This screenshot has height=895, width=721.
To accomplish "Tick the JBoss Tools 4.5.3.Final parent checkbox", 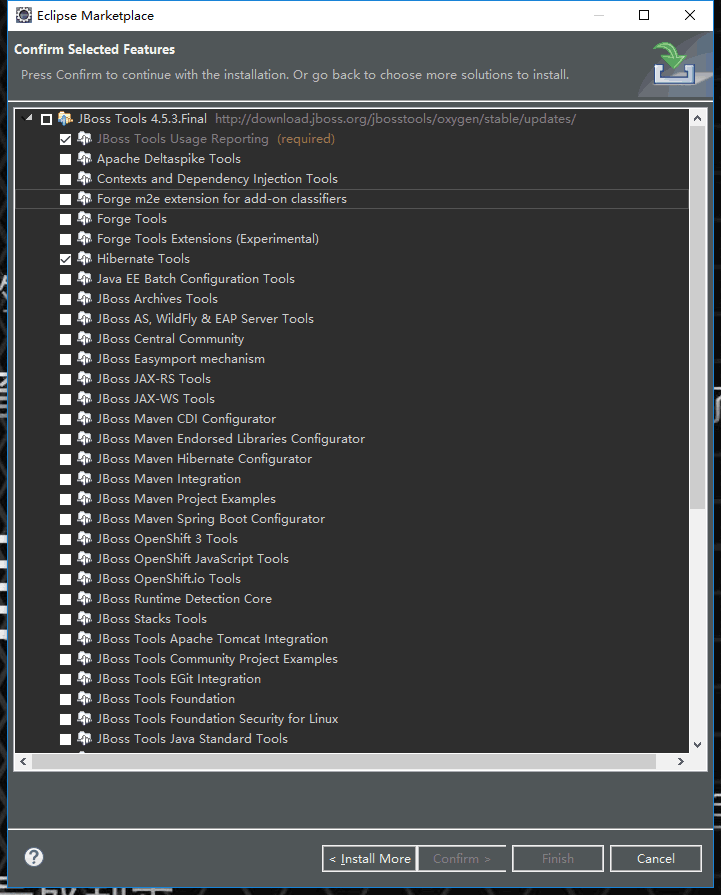I will [46, 119].
